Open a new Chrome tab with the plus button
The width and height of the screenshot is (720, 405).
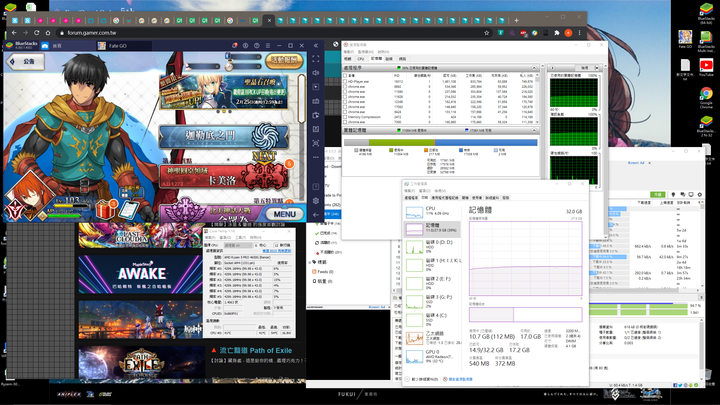(x=516, y=20)
